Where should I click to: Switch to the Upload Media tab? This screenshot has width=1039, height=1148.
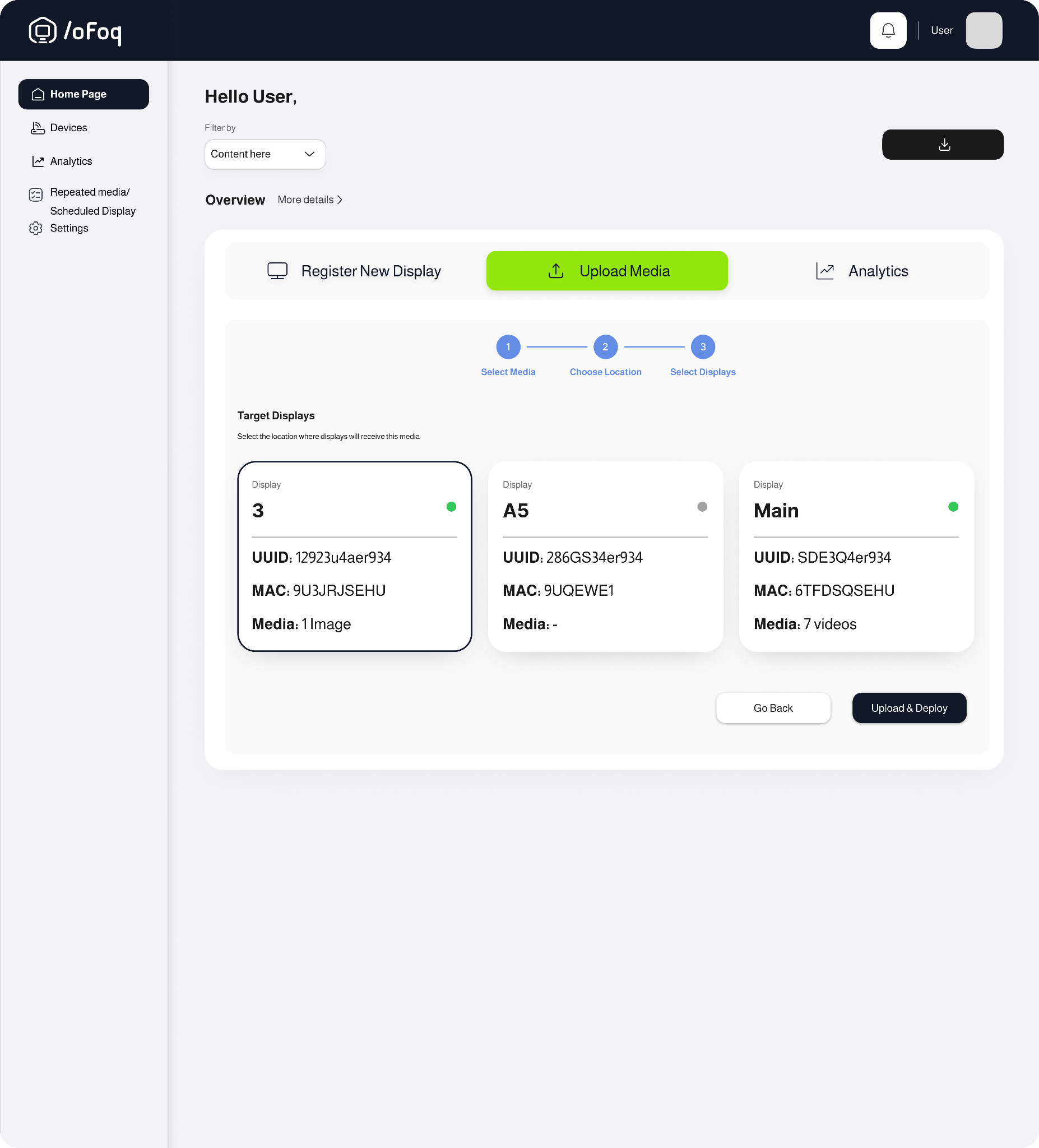pyautogui.click(x=606, y=271)
